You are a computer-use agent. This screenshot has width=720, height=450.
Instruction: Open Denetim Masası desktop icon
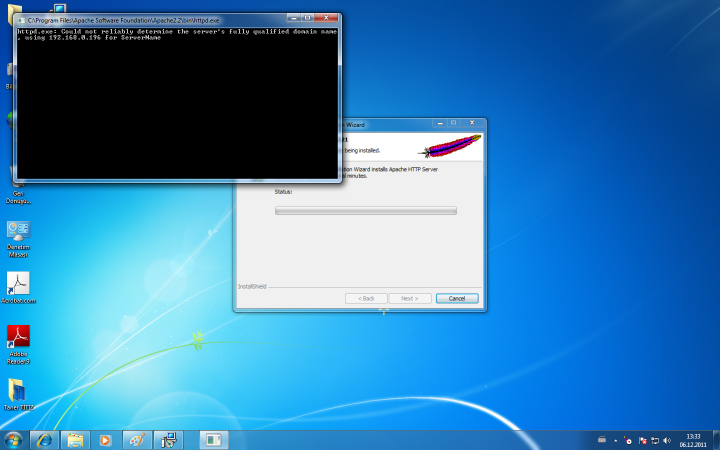point(18,231)
